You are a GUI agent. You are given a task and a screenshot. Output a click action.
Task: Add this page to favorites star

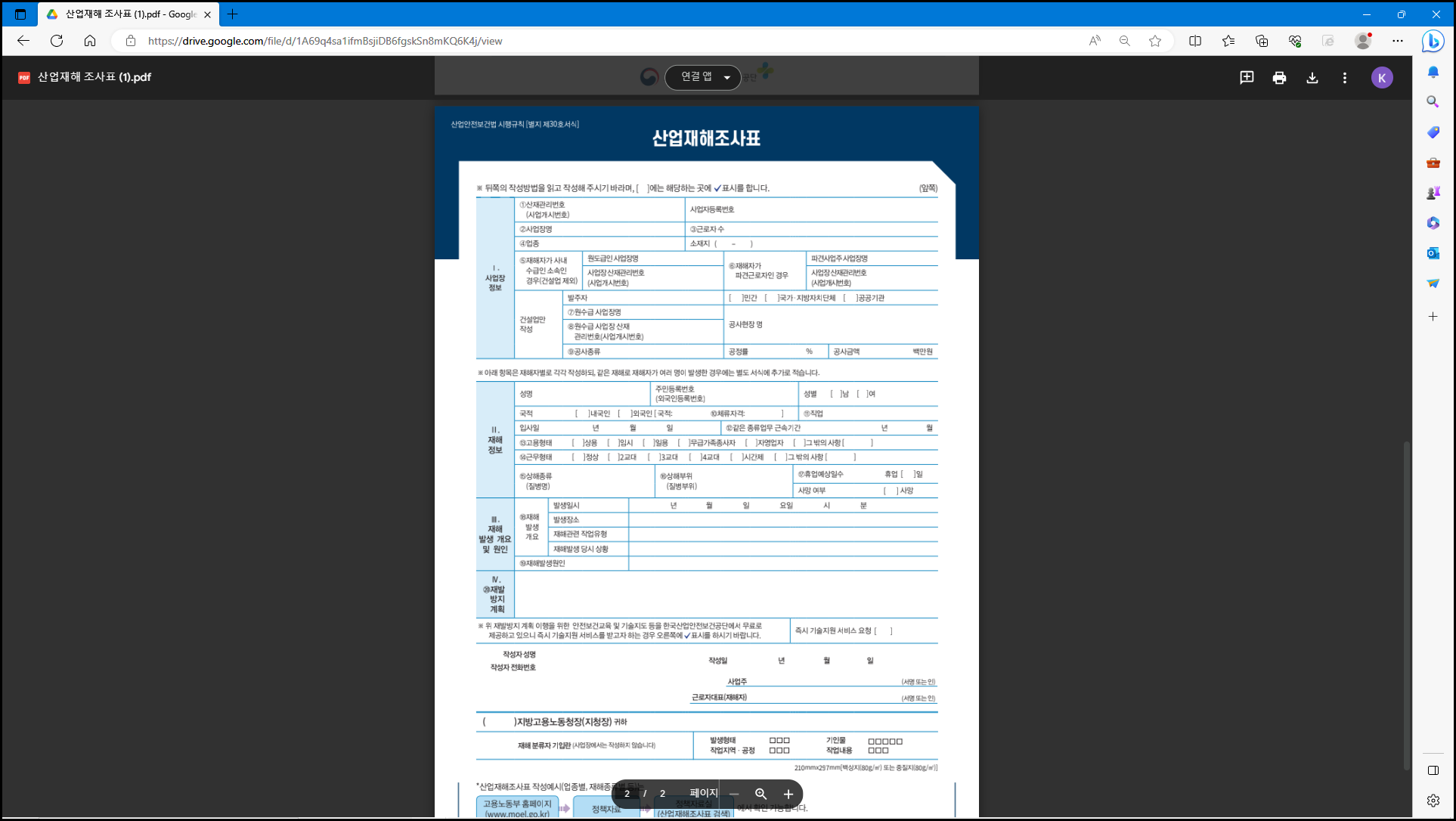click(x=1155, y=41)
